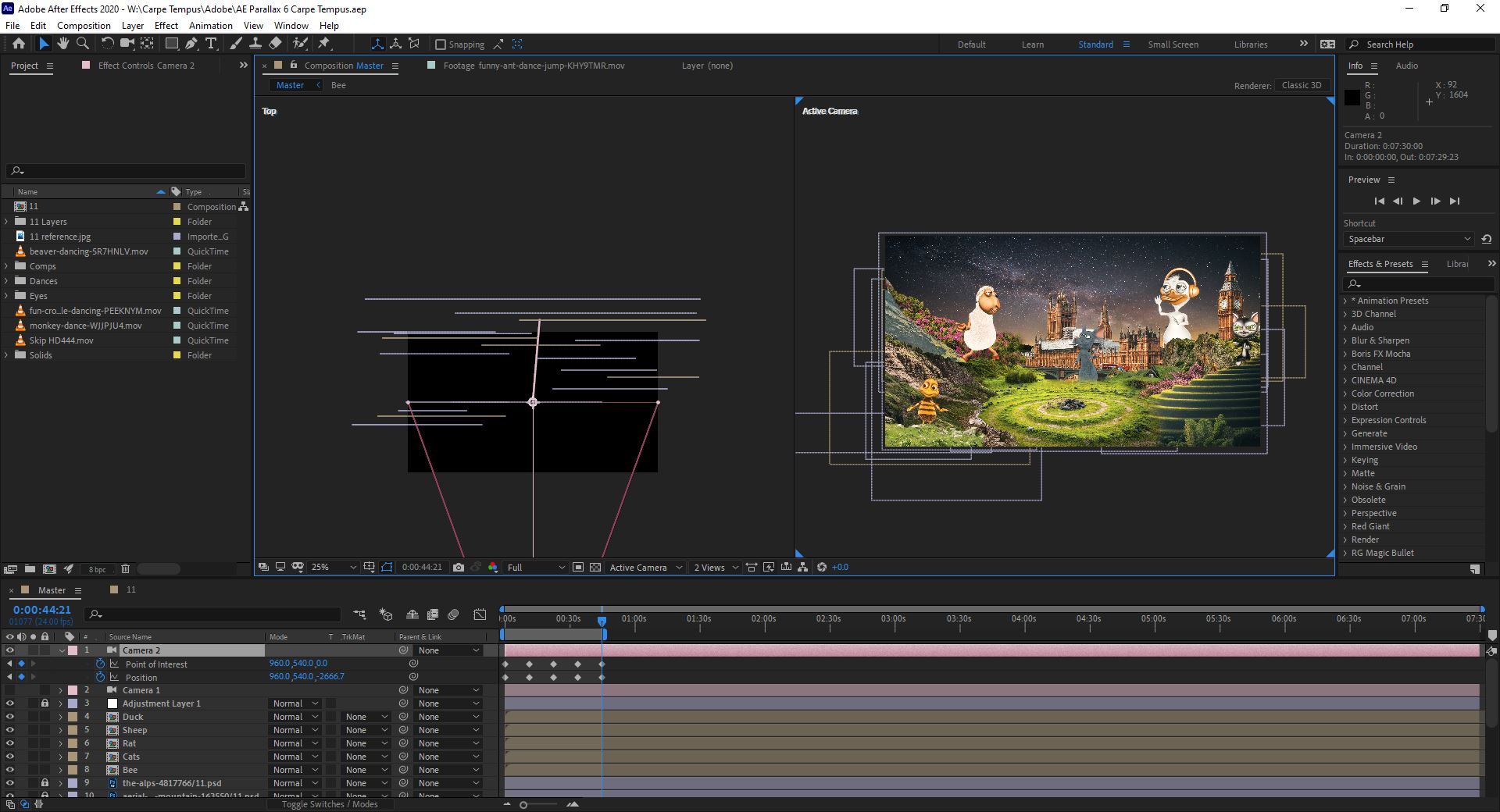The width and height of the screenshot is (1500, 812).
Task: Hide the Duck layer visibility eye
Action: (10, 717)
